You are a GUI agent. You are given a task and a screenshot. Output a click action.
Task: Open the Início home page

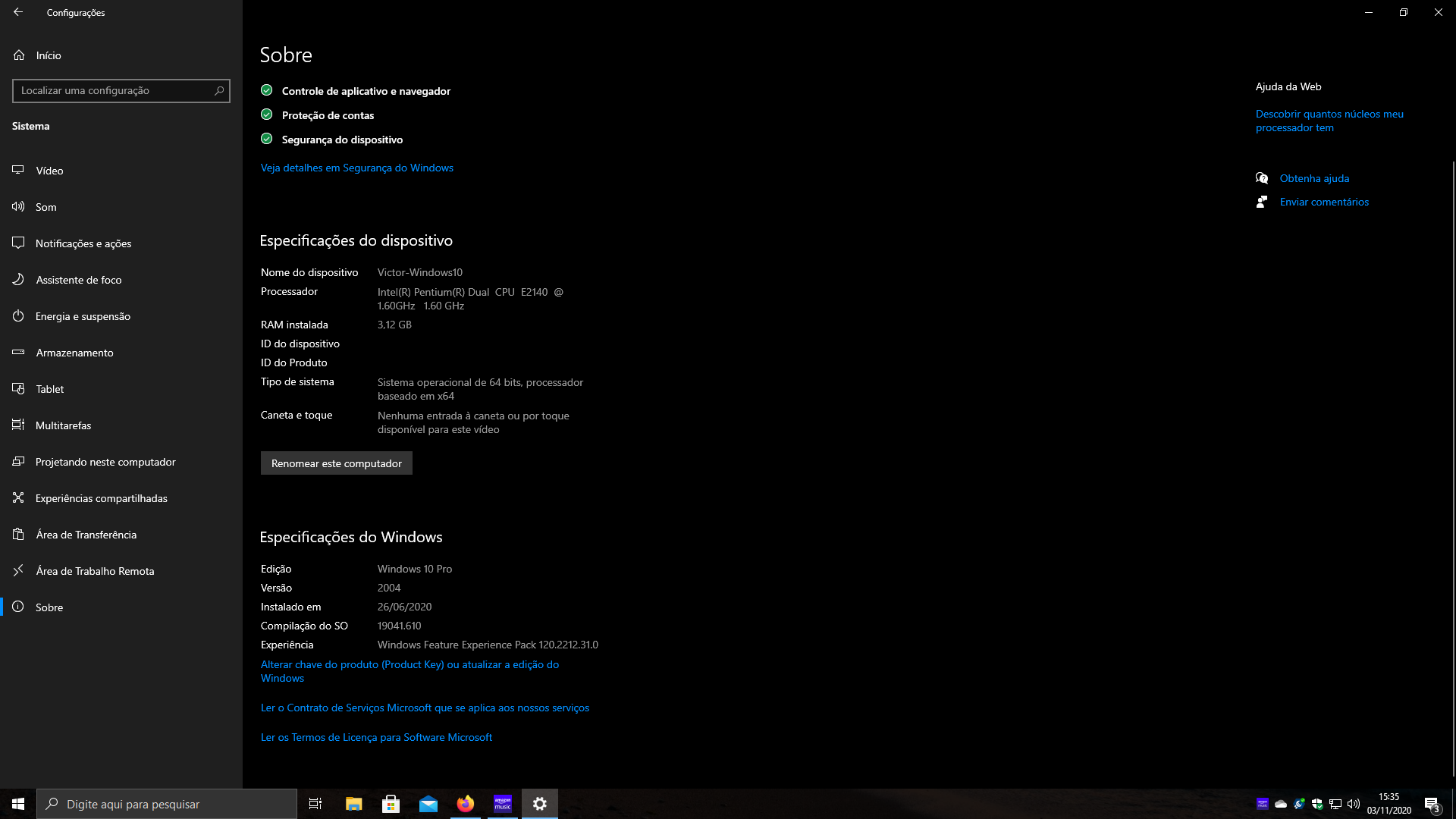(121, 55)
